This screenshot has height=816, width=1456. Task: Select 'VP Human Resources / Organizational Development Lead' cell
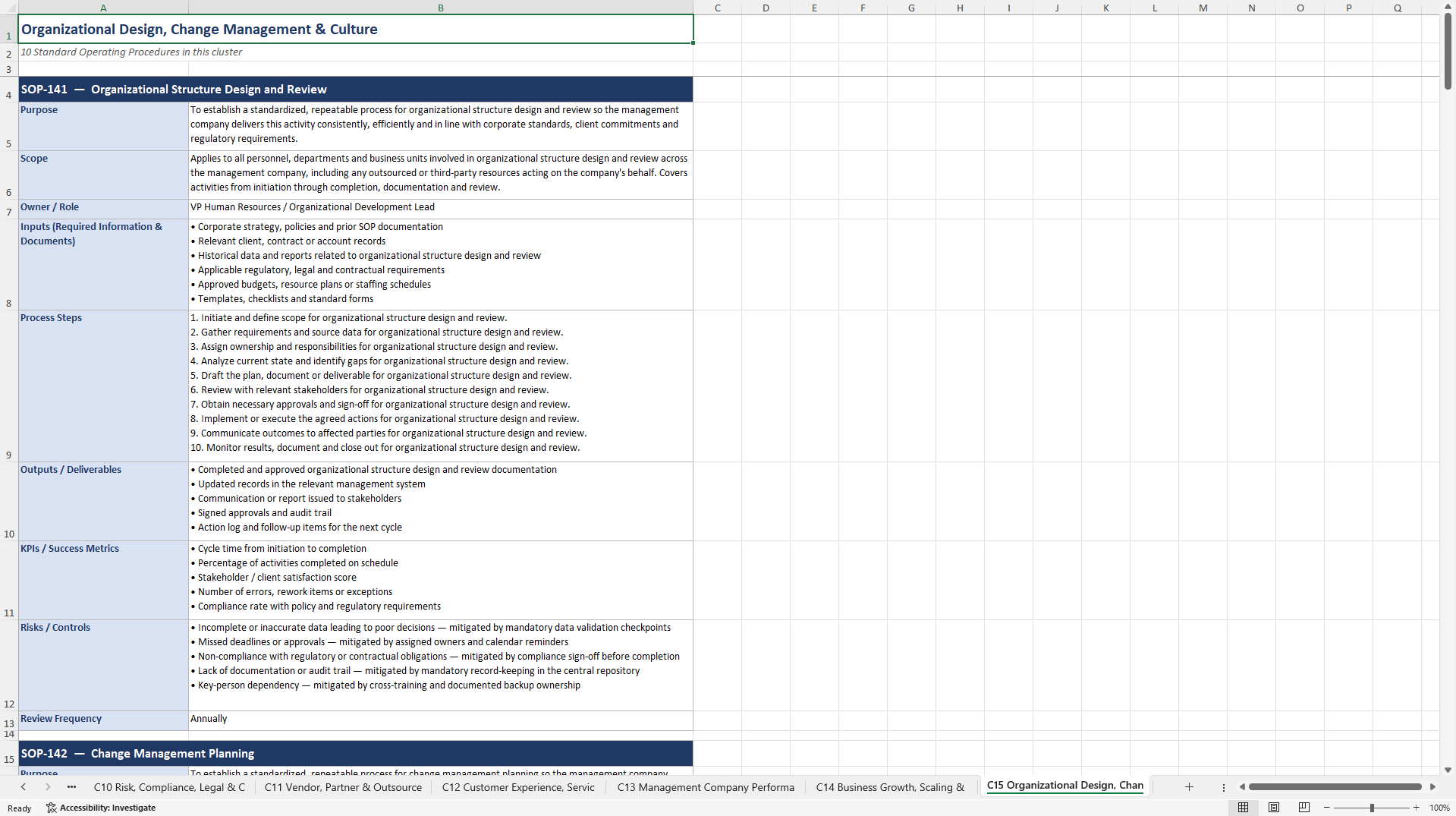point(441,209)
